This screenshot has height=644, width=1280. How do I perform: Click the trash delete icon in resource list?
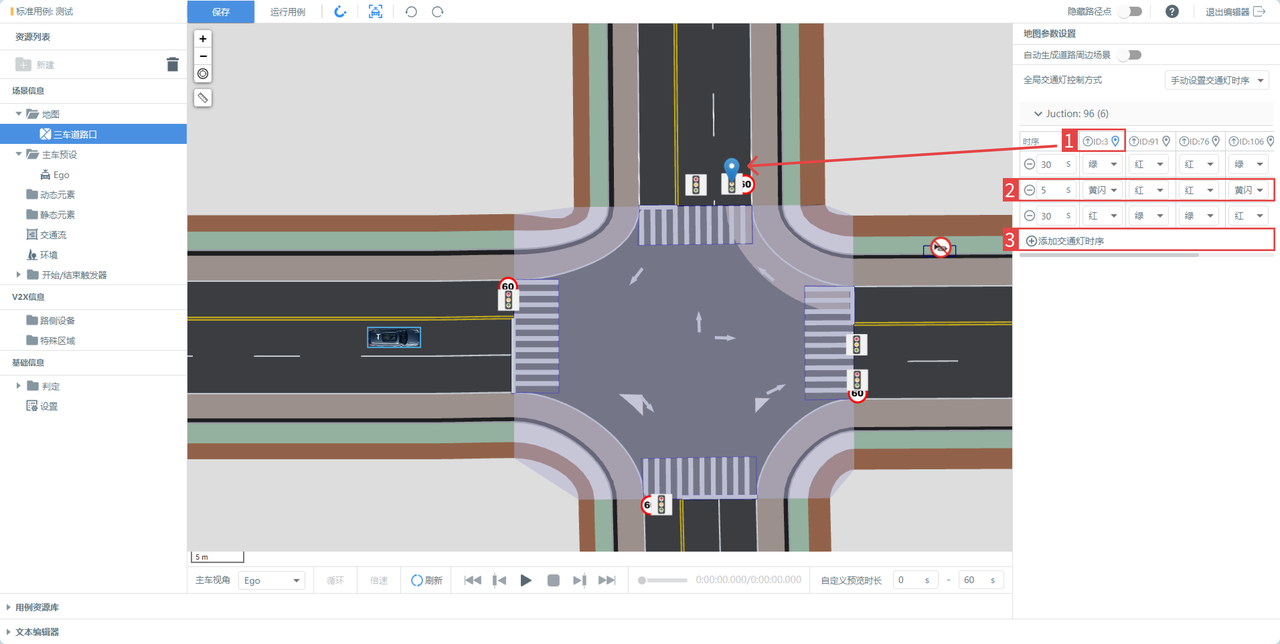pyautogui.click(x=172, y=65)
